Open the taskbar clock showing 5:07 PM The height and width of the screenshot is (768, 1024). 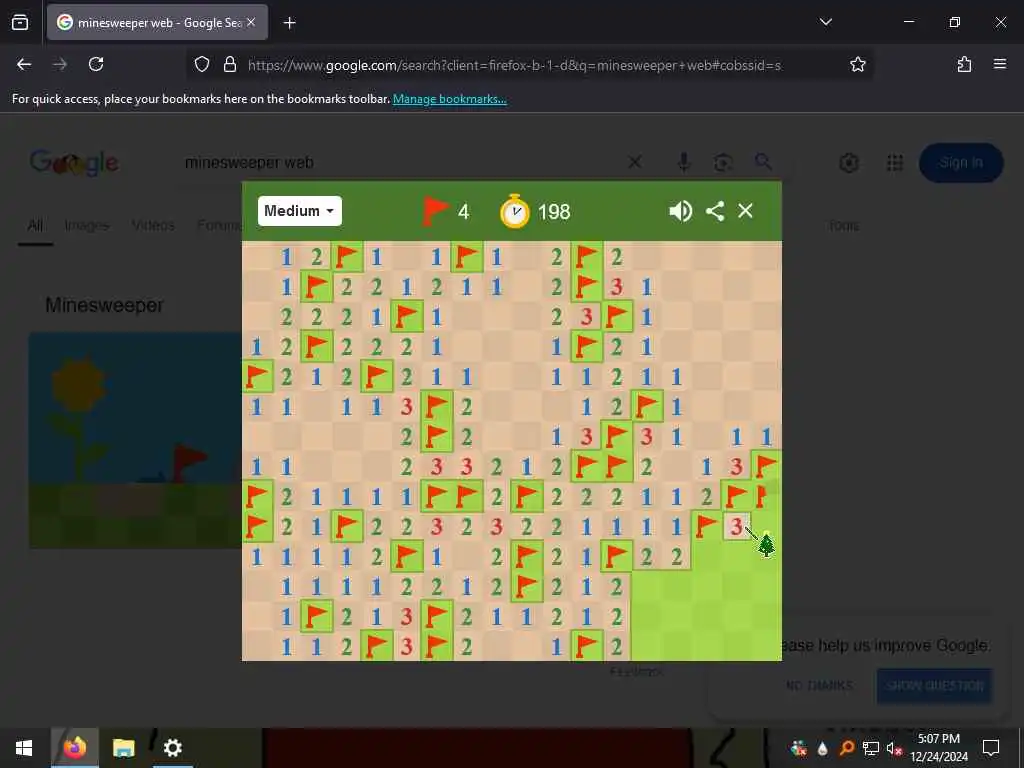939,748
